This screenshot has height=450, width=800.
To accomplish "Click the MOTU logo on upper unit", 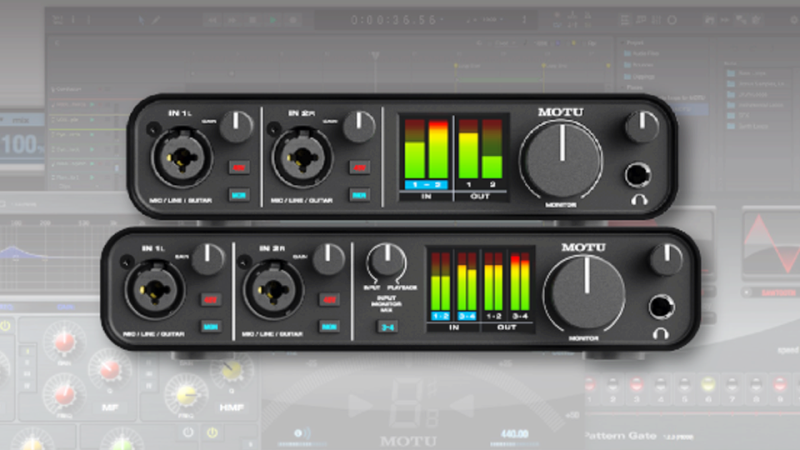I will point(561,112).
